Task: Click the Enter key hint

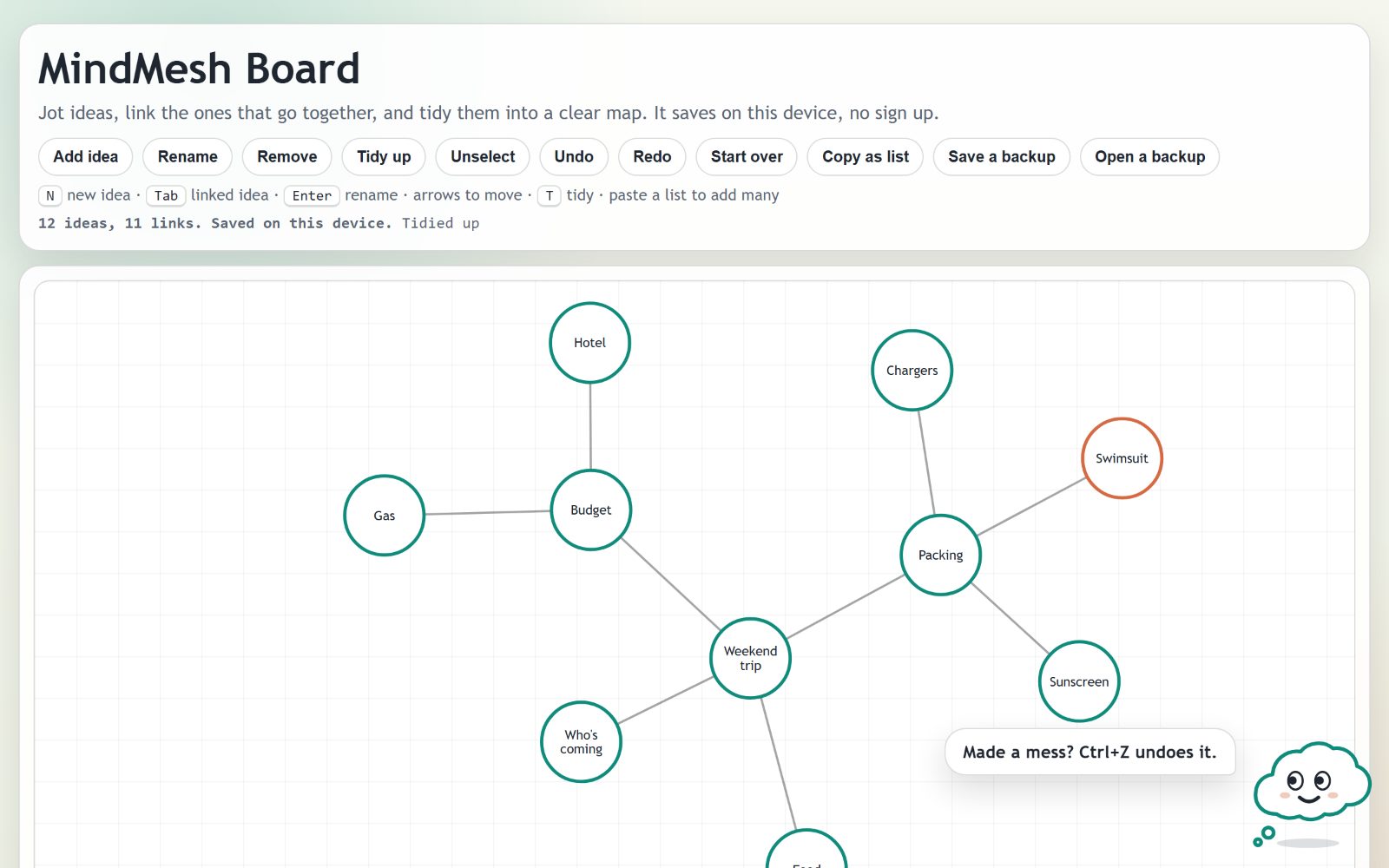Action: (312, 195)
